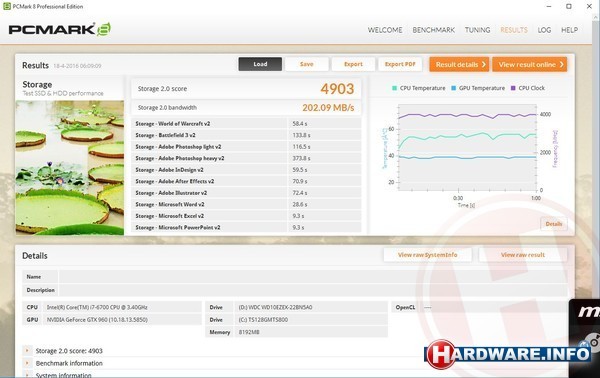Click the Load button
The width and height of the screenshot is (600, 378).
[x=260, y=64]
